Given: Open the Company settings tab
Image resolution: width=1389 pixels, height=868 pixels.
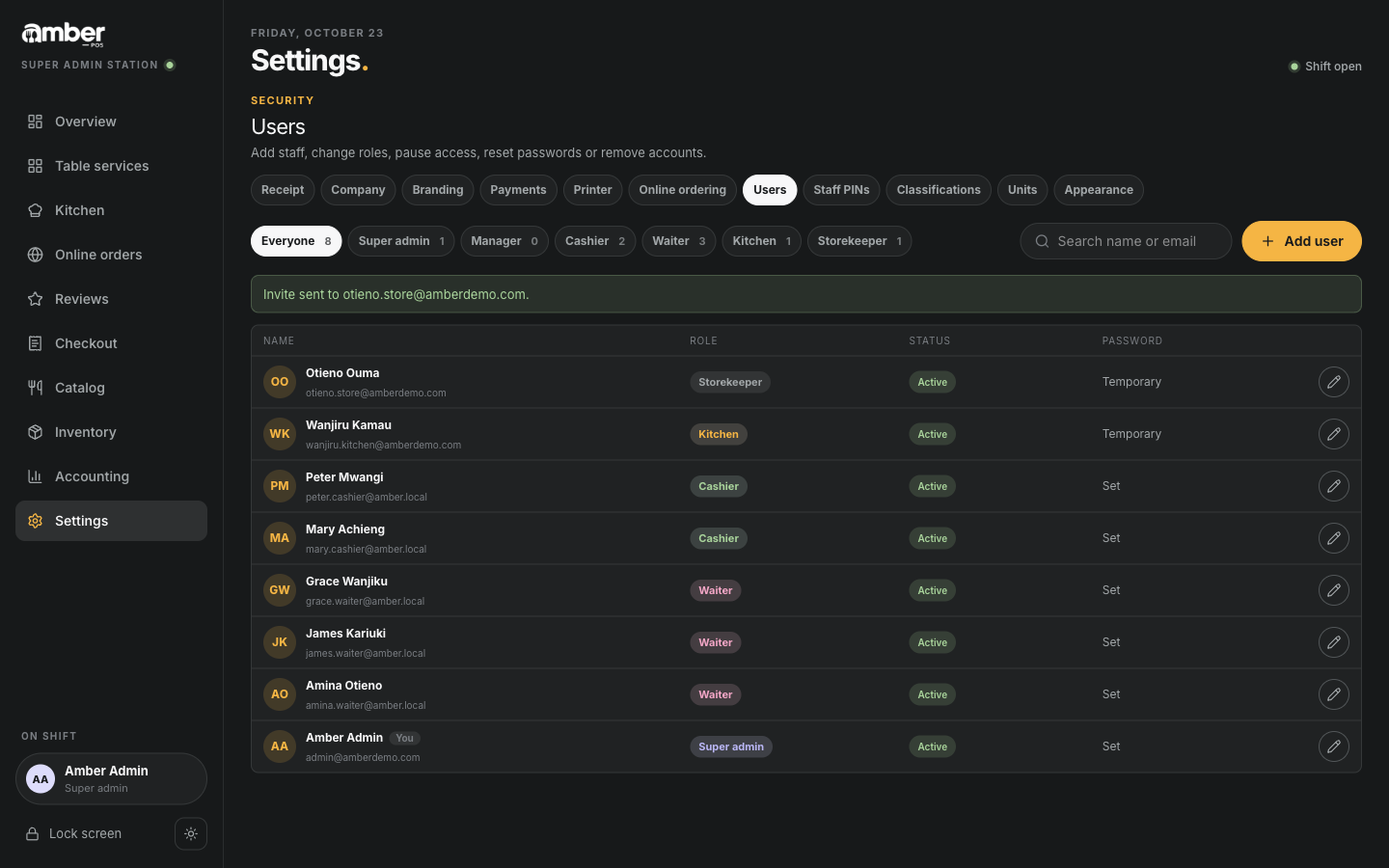Looking at the screenshot, I should tap(358, 190).
